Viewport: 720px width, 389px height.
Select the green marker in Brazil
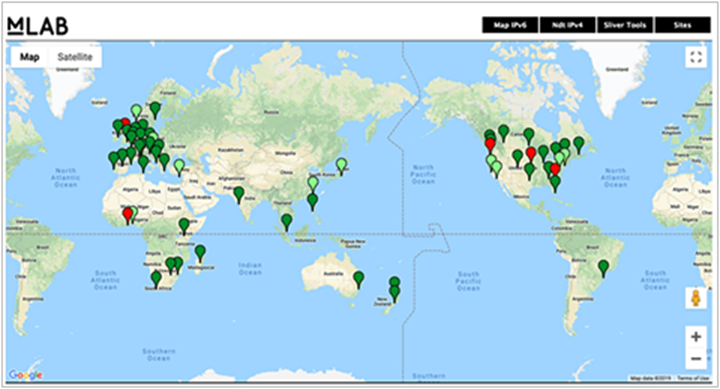pyautogui.click(x=603, y=268)
